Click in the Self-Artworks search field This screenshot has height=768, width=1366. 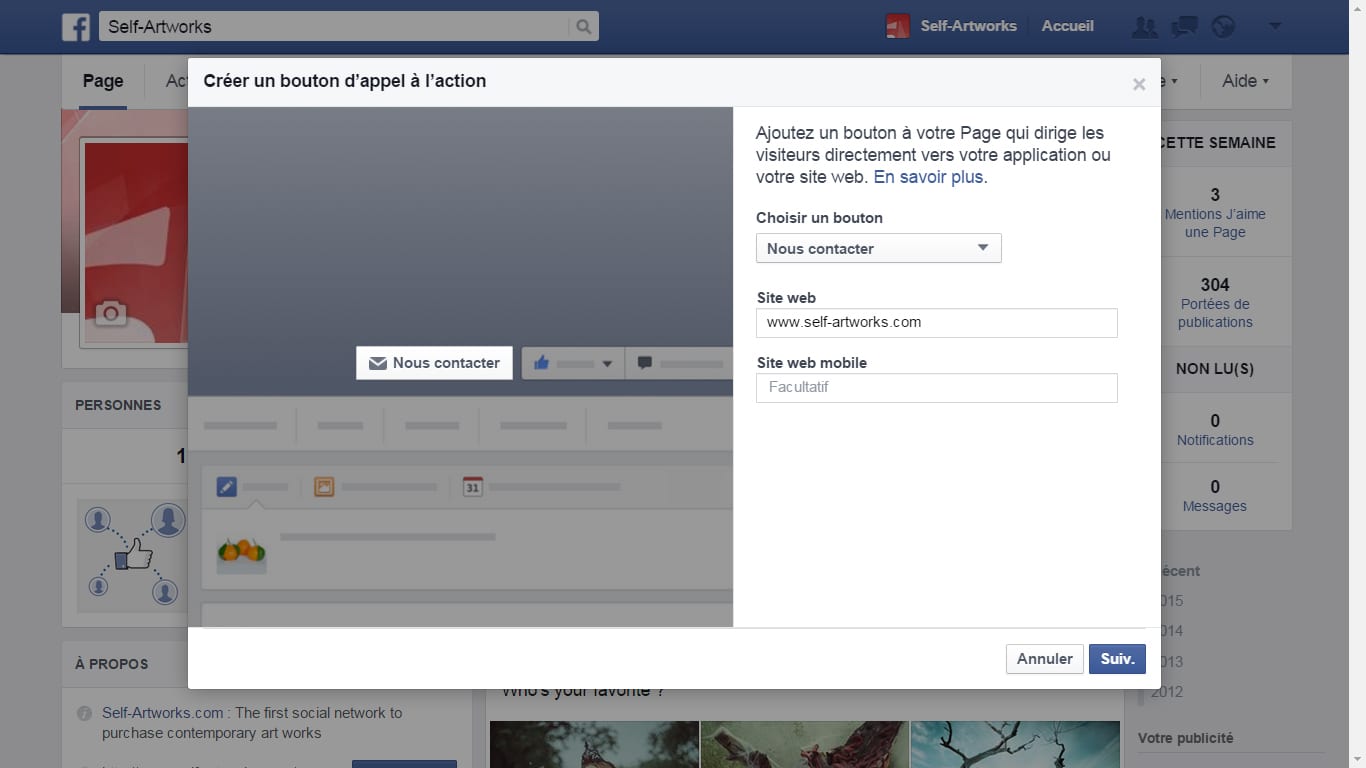coord(334,27)
